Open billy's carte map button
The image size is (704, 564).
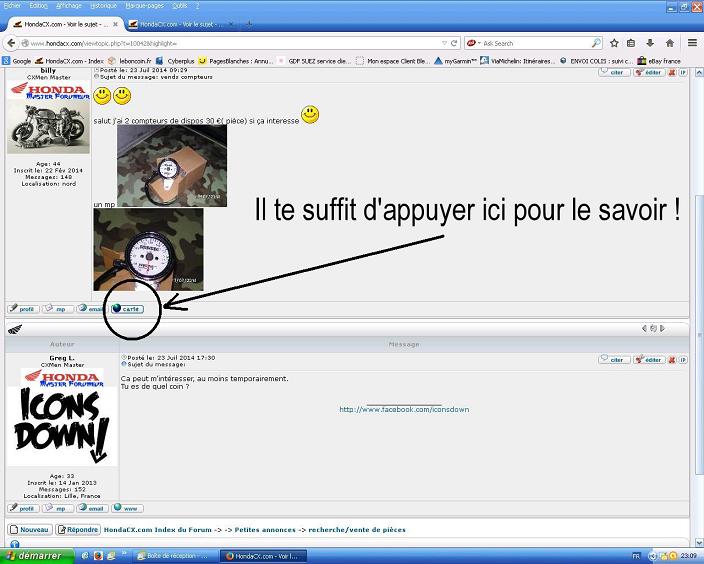pos(128,309)
